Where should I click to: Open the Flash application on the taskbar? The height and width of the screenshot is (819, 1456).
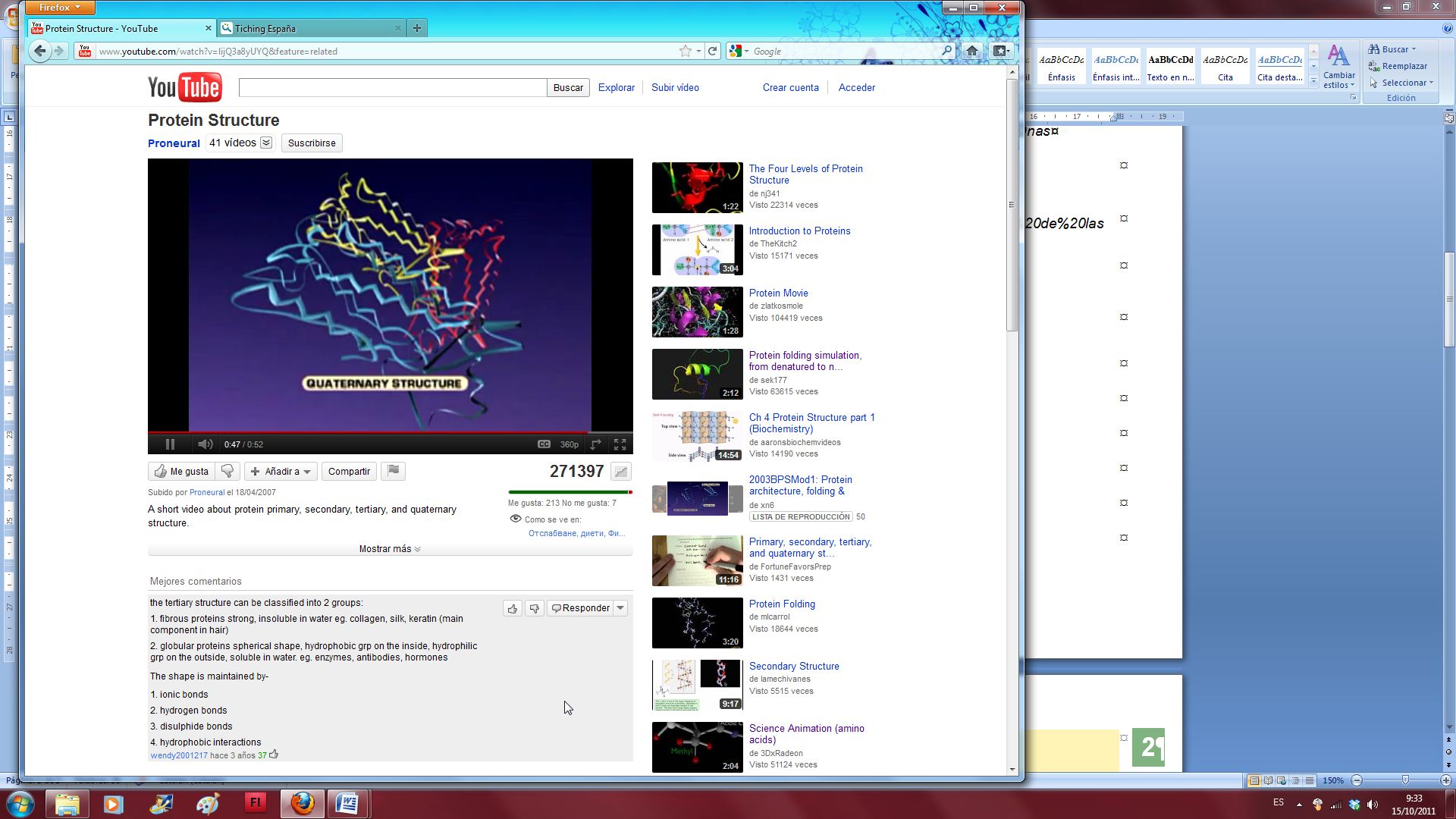coord(255,803)
